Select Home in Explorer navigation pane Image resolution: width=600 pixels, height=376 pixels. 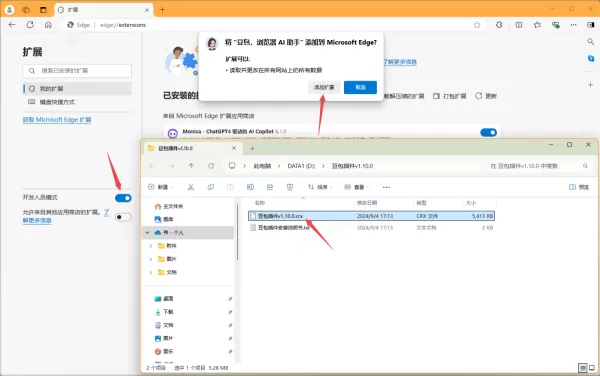point(169,207)
